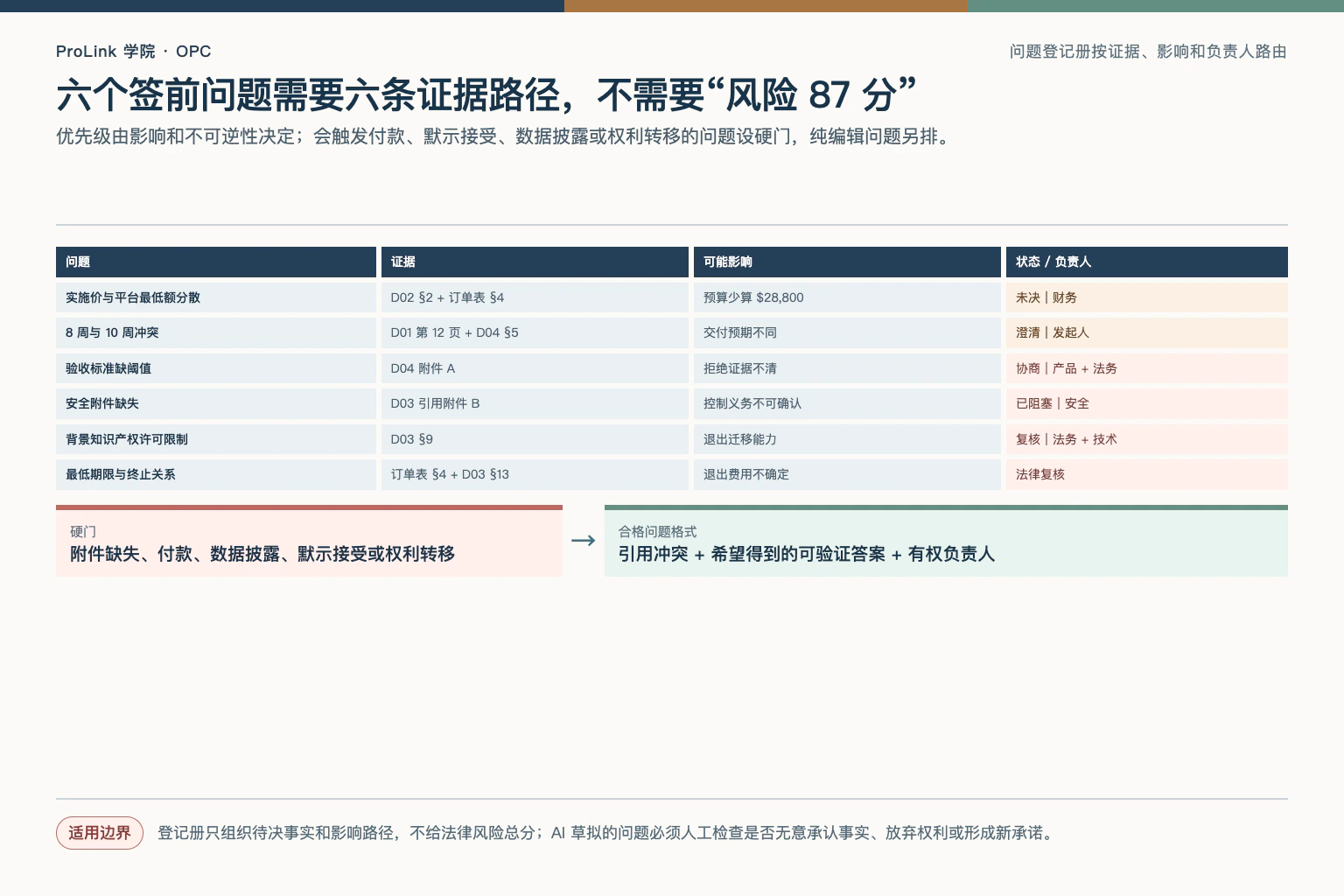The width and height of the screenshot is (1344, 896).
Task: Click evidence cell 订单表 §4 + D03 §13
Action: coord(535,474)
